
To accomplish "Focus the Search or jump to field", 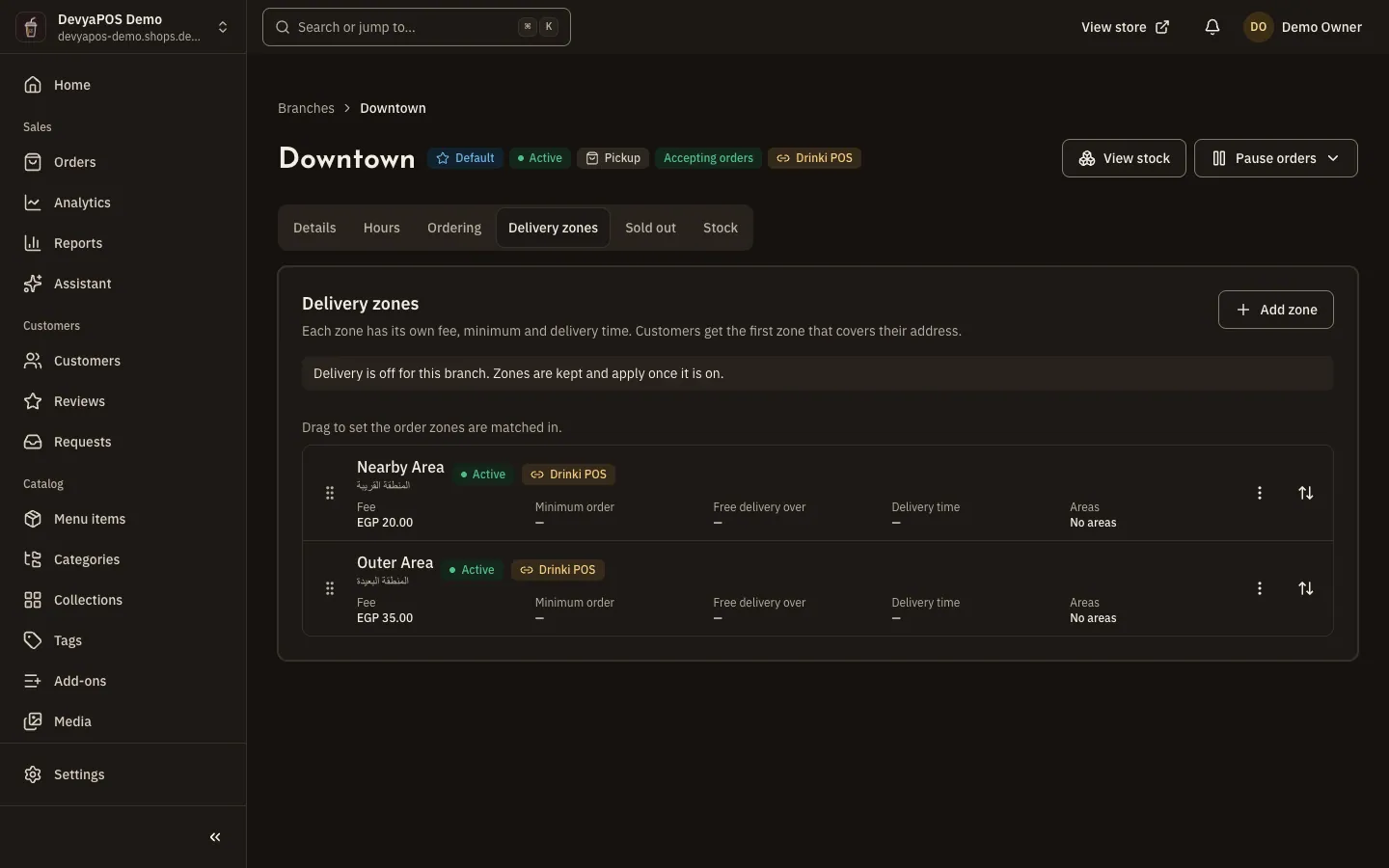I will [x=417, y=27].
